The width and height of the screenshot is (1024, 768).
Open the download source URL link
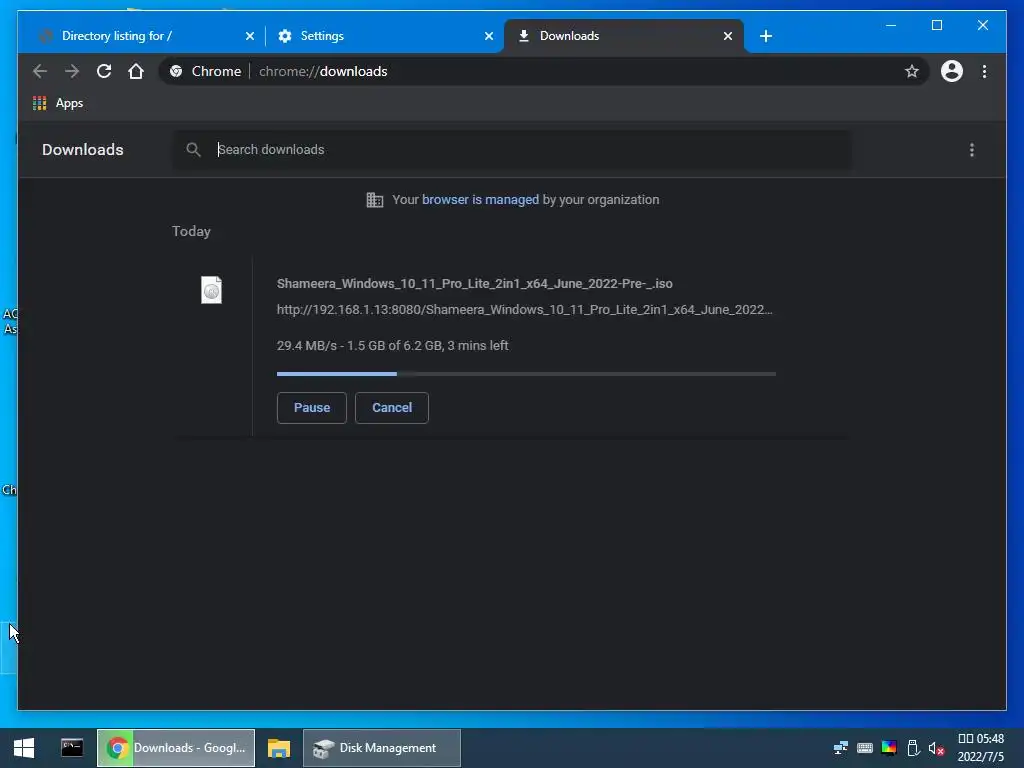pyautogui.click(x=524, y=310)
